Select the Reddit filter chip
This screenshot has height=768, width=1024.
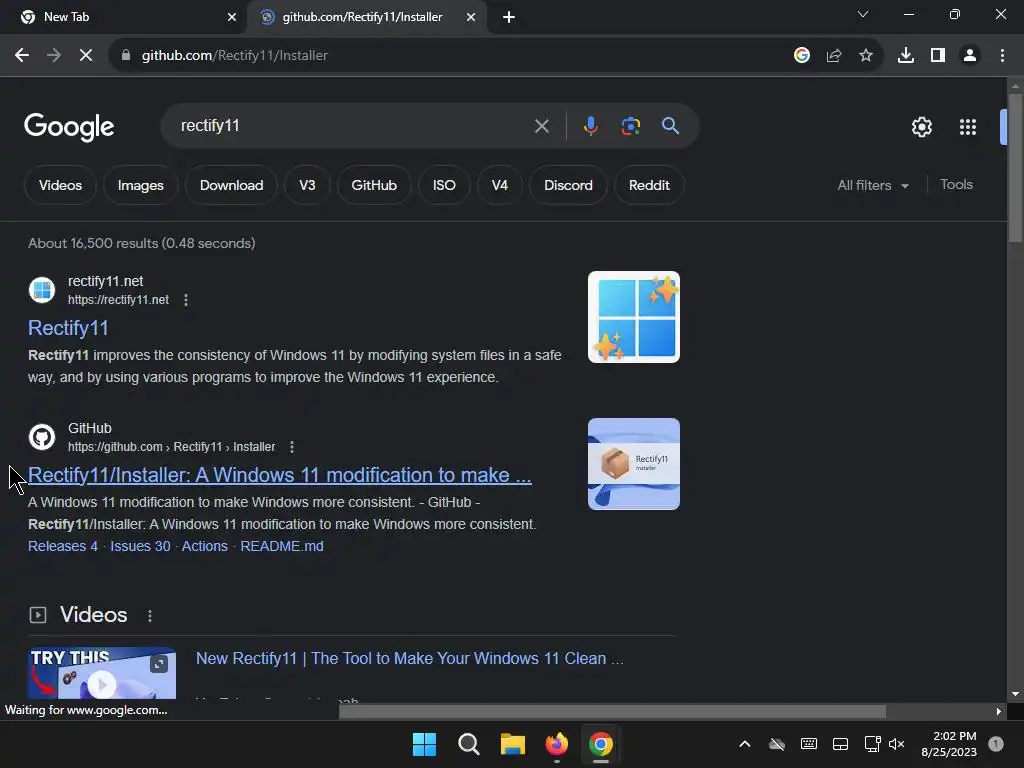(x=649, y=185)
